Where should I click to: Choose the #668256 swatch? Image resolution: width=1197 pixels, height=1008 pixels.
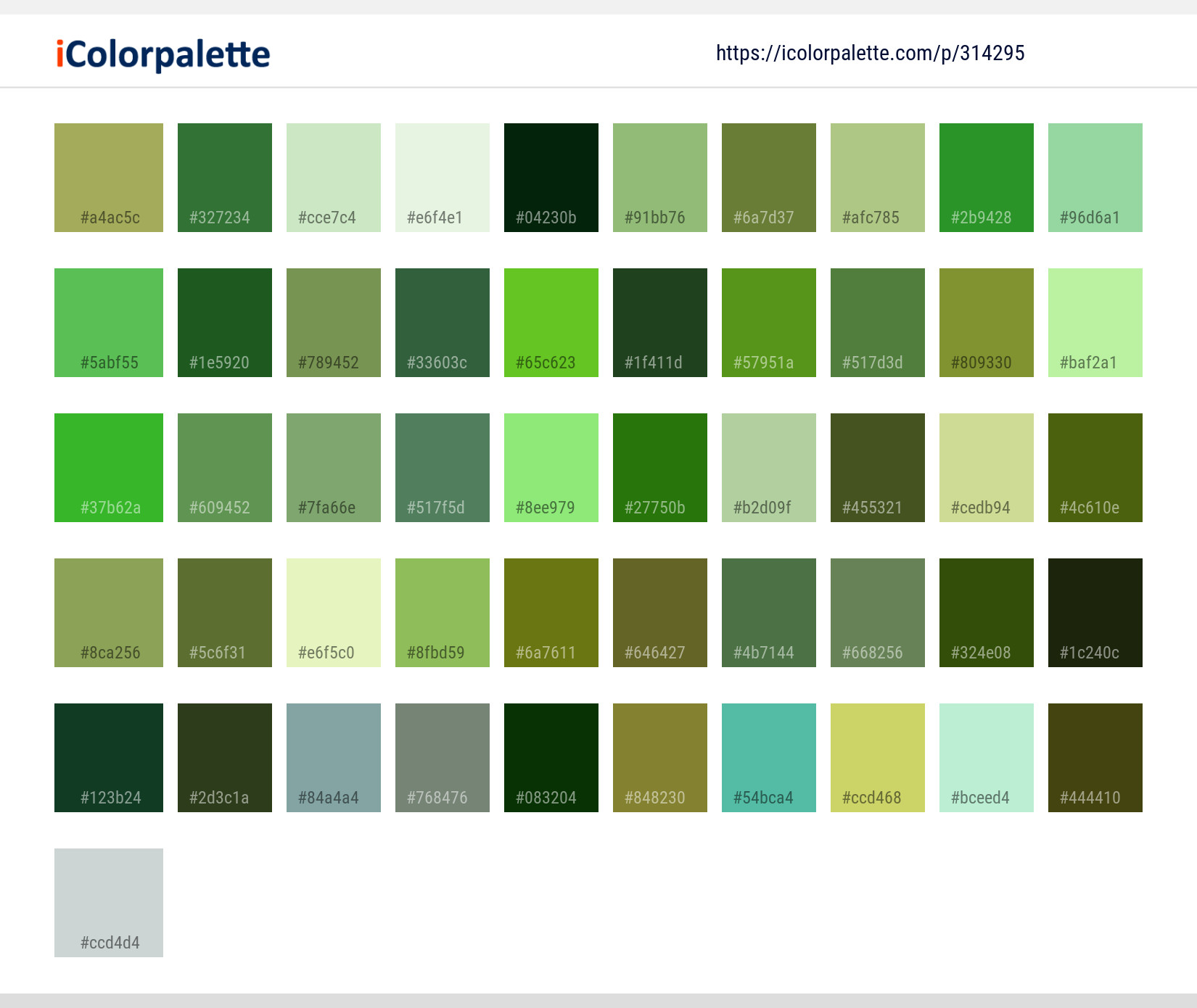878,613
